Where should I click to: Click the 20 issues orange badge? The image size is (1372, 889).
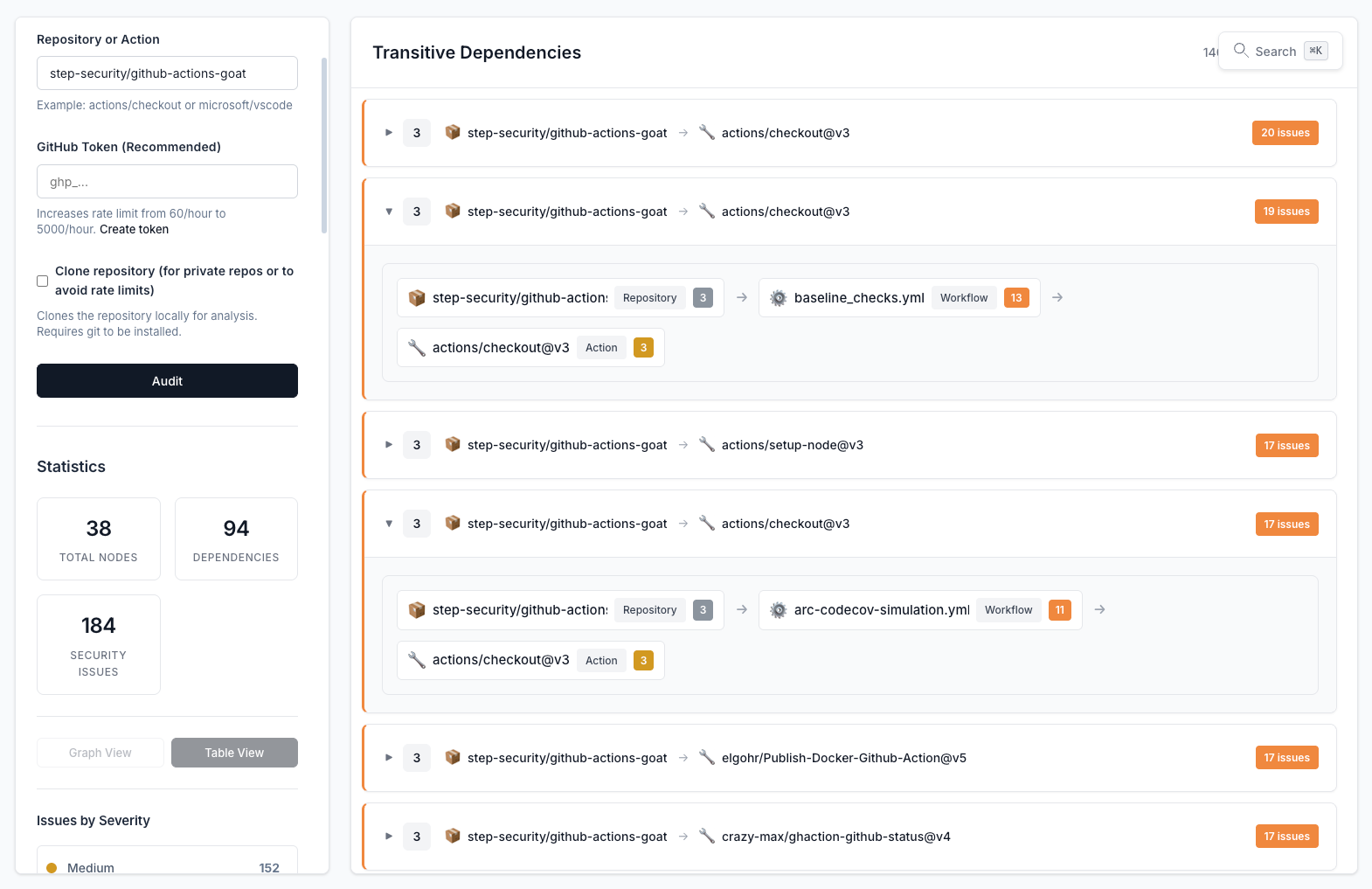click(x=1285, y=133)
